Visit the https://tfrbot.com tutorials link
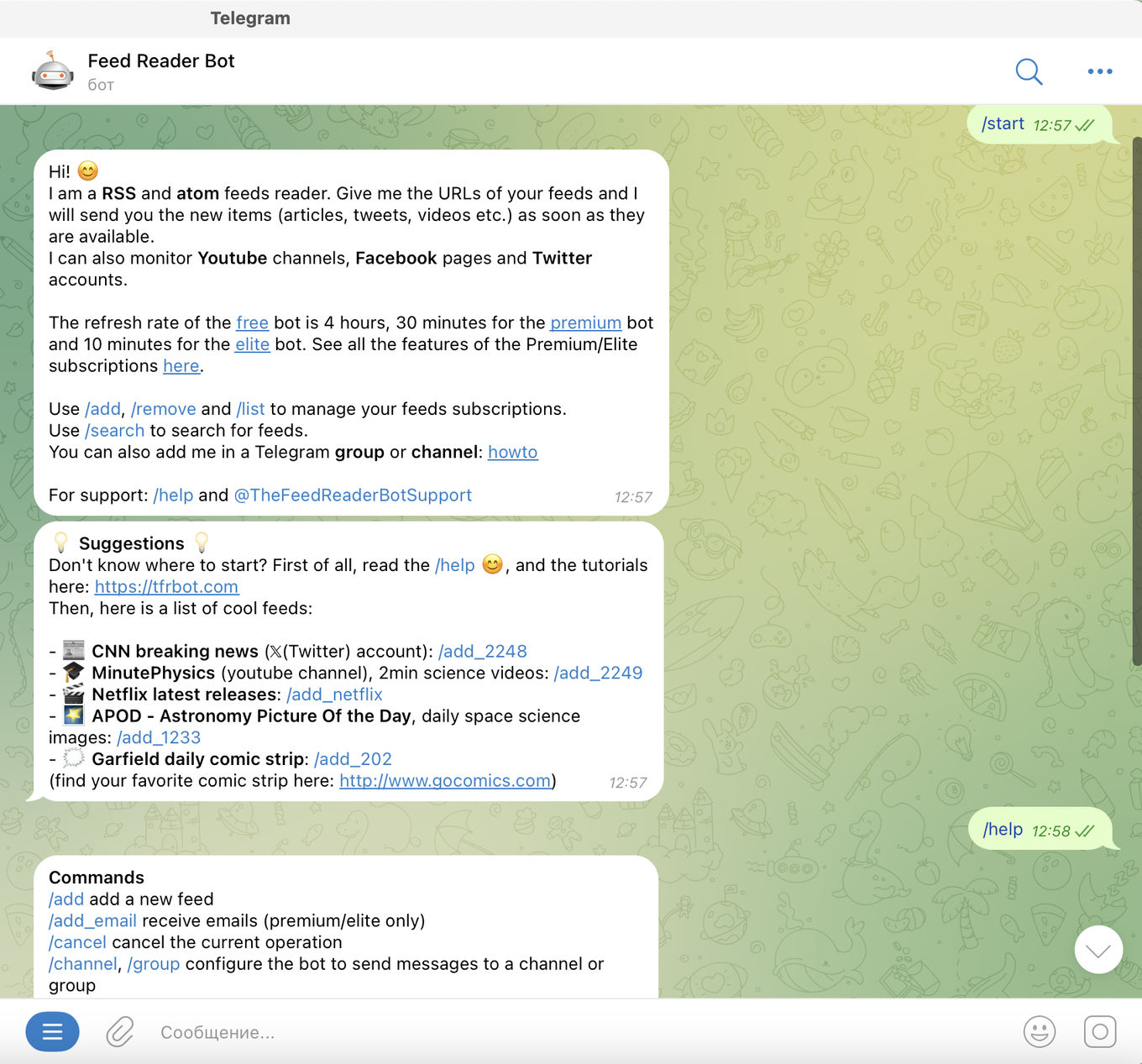 [166, 587]
